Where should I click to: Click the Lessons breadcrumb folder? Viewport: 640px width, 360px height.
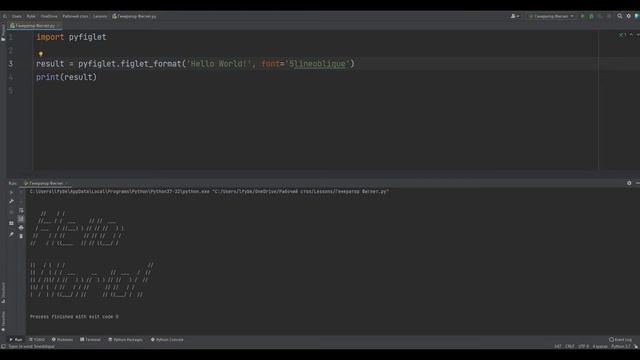(100, 16)
